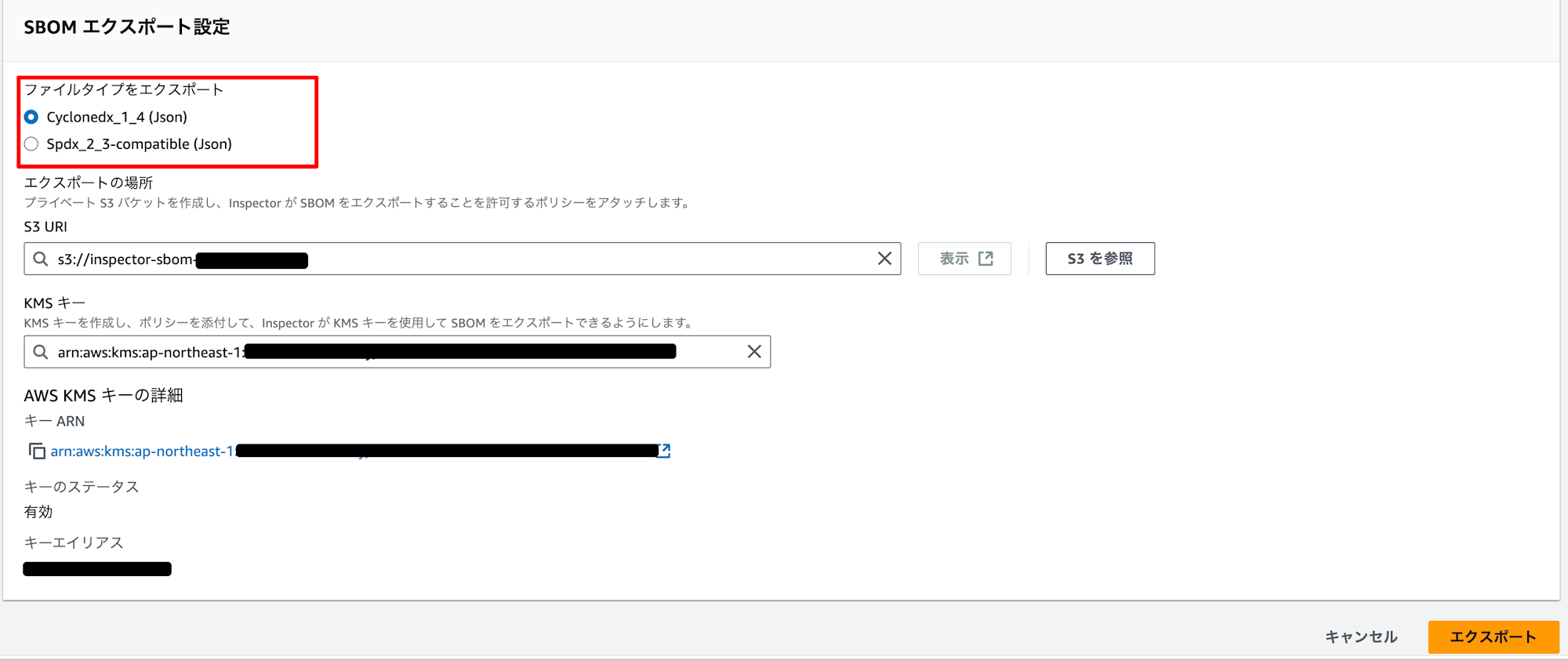Click the S3 URI label
The width and height of the screenshot is (1568, 660).
45,227
